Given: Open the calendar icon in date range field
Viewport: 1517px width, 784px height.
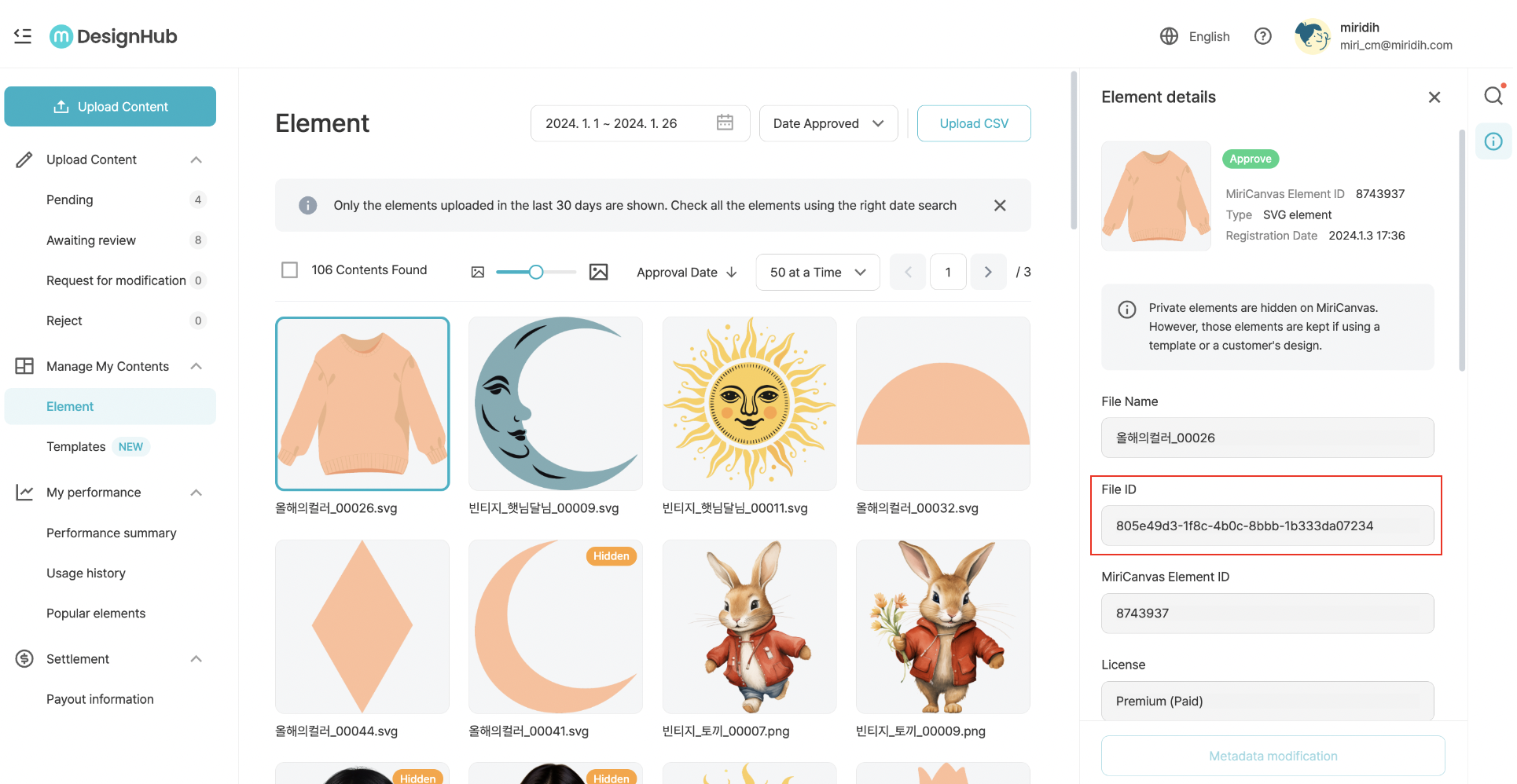Looking at the screenshot, I should point(725,123).
